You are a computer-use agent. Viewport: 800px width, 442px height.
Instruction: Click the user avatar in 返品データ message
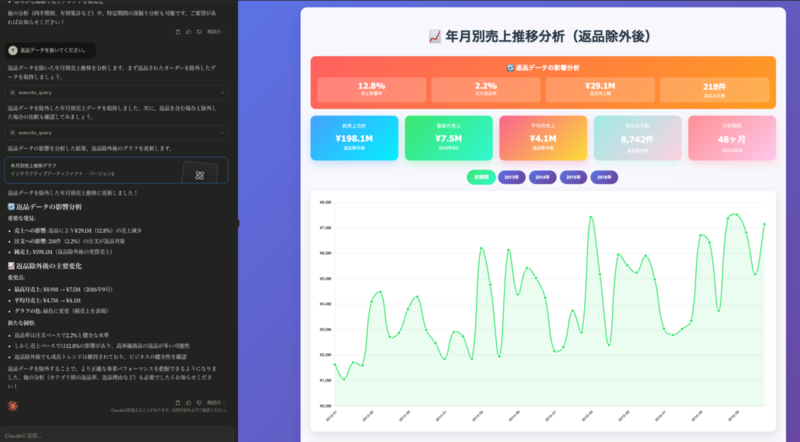click(x=13, y=51)
